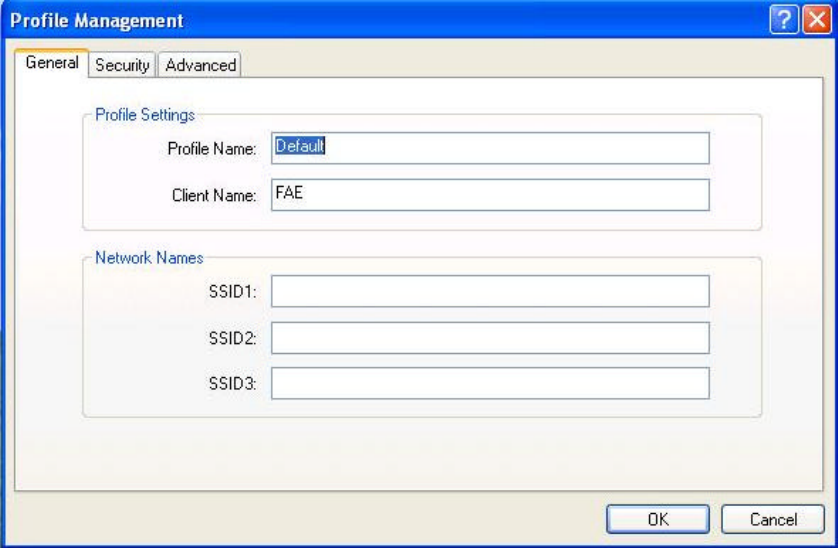
Task: Click the Profile Management title bar text
Action: [x=97, y=20]
